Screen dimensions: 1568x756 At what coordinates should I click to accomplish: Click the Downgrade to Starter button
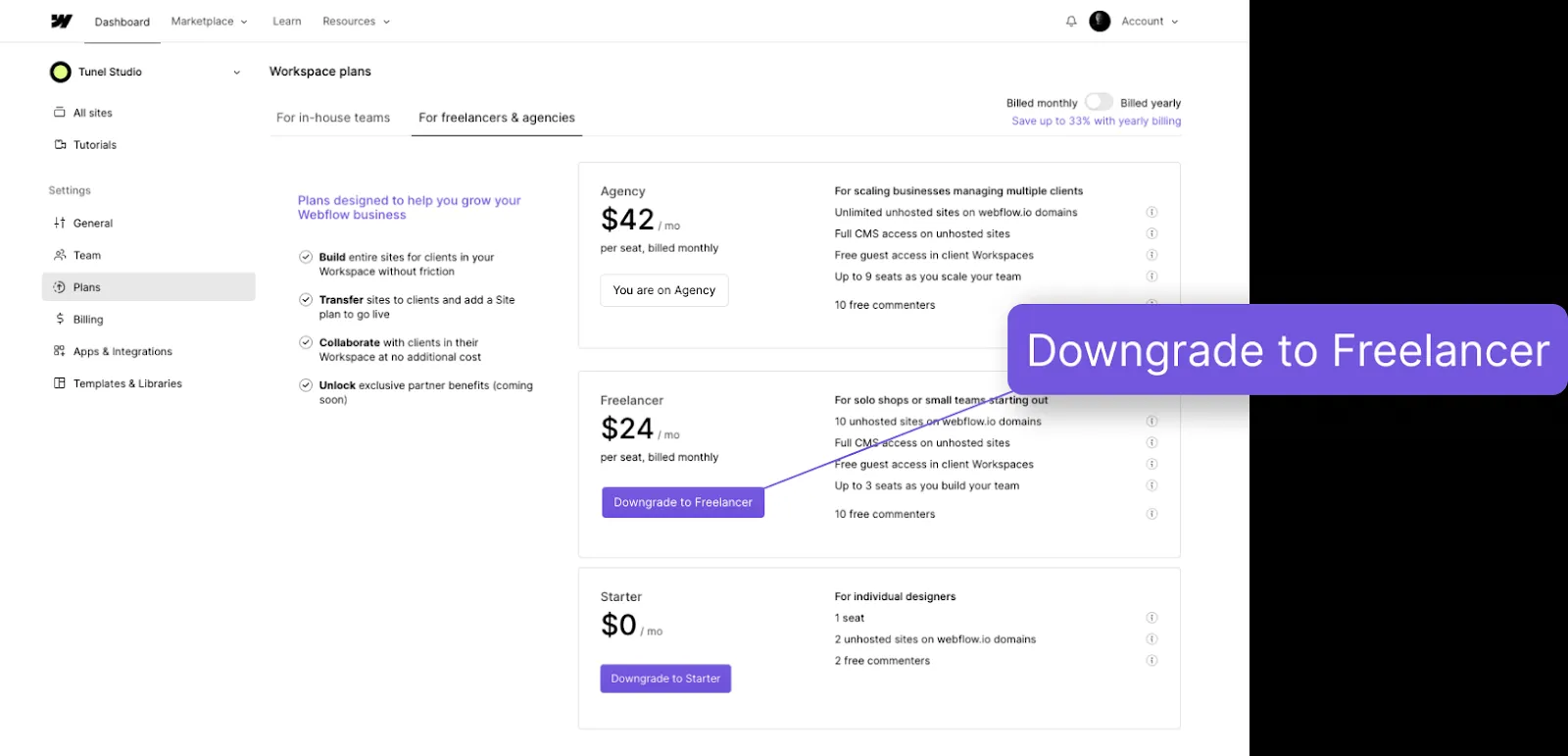click(665, 679)
